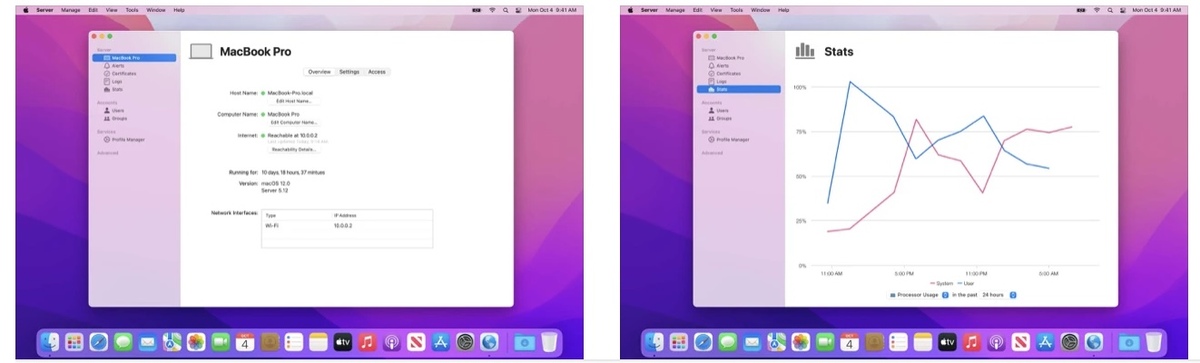Open Podcasts from the right screenshot's Dock
1200x363 pixels.
996,341
